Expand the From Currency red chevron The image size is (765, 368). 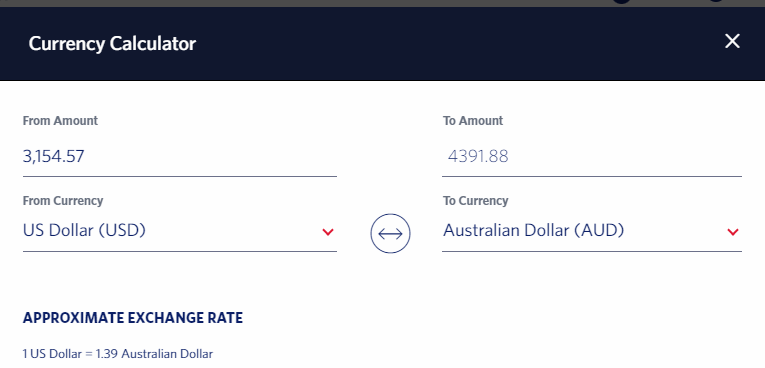328,232
